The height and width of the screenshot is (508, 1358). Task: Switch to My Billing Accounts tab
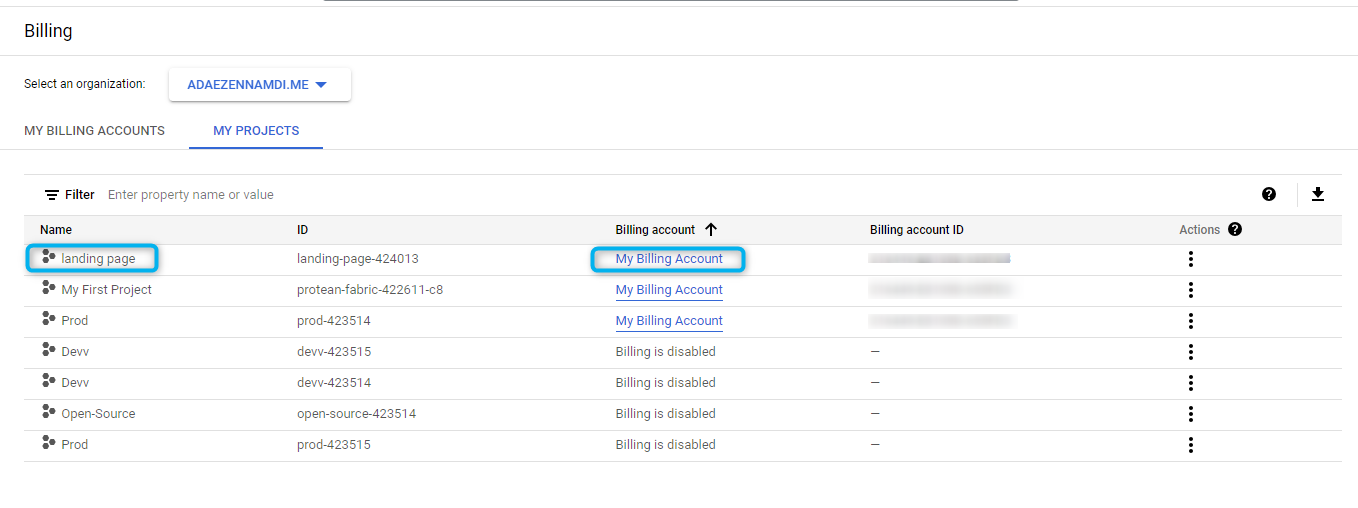click(94, 131)
